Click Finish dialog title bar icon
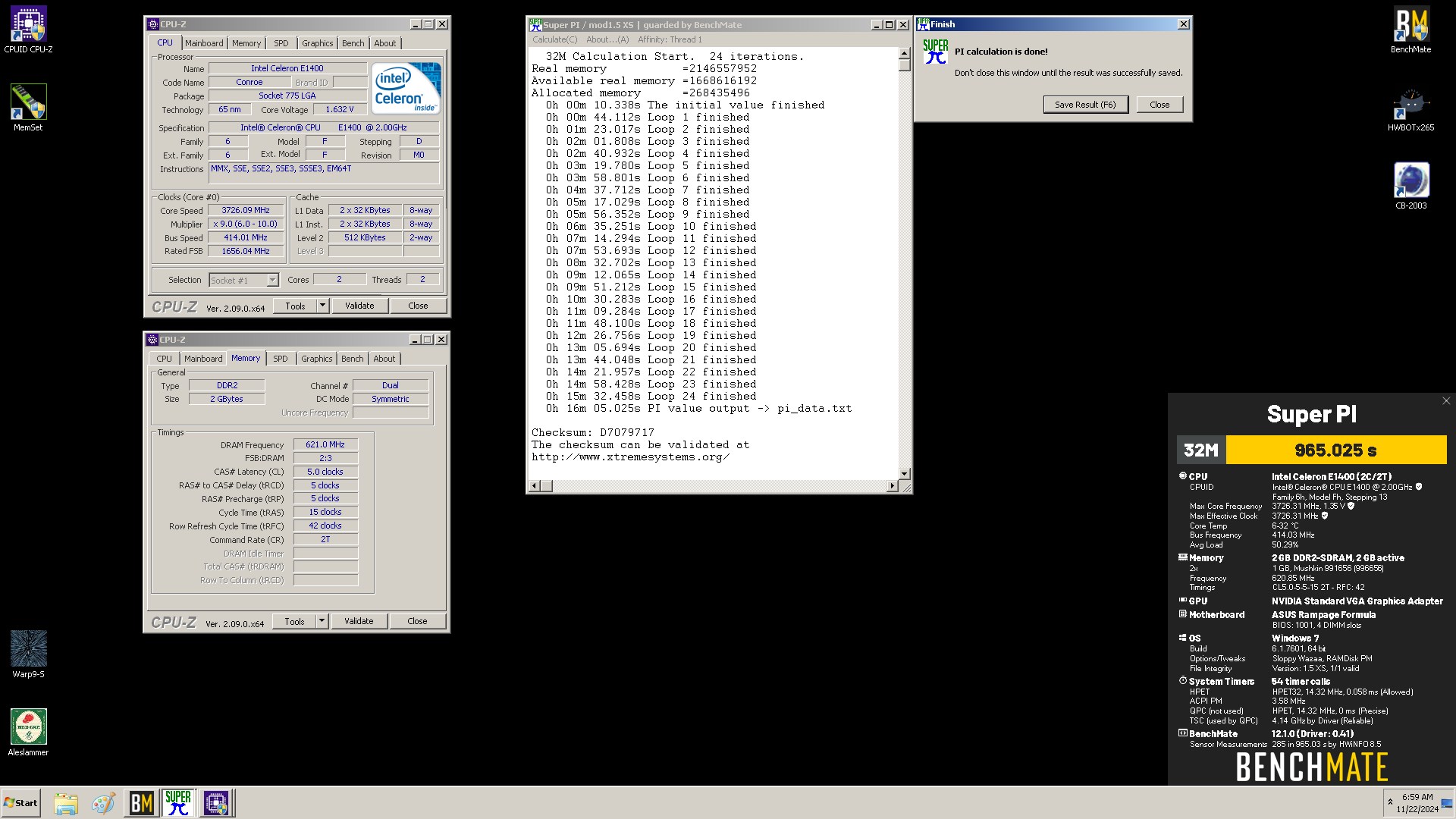The height and width of the screenshot is (819, 1456). 924,24
